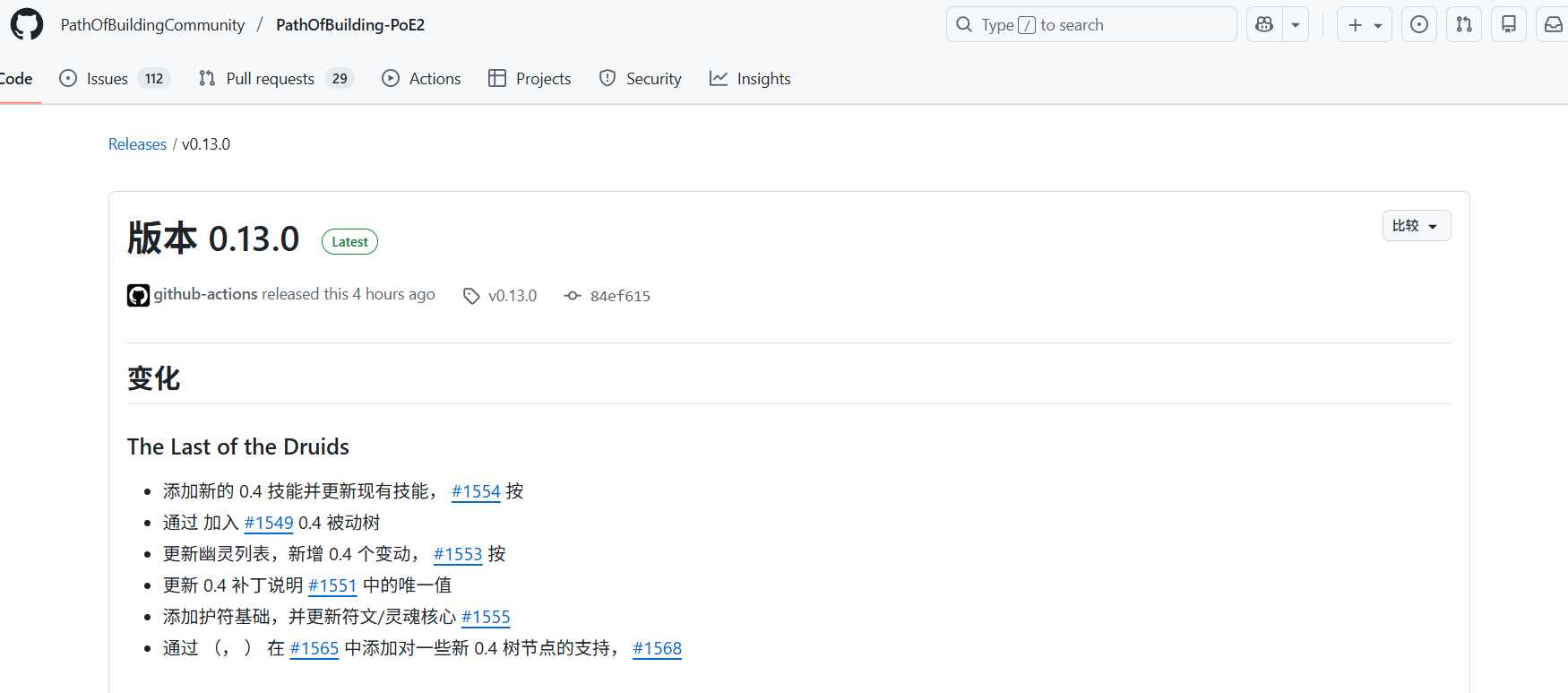Screen dimensions: 1568x693
Task: Click the 版本 0.13.0 release title
Action: [213, 239]
